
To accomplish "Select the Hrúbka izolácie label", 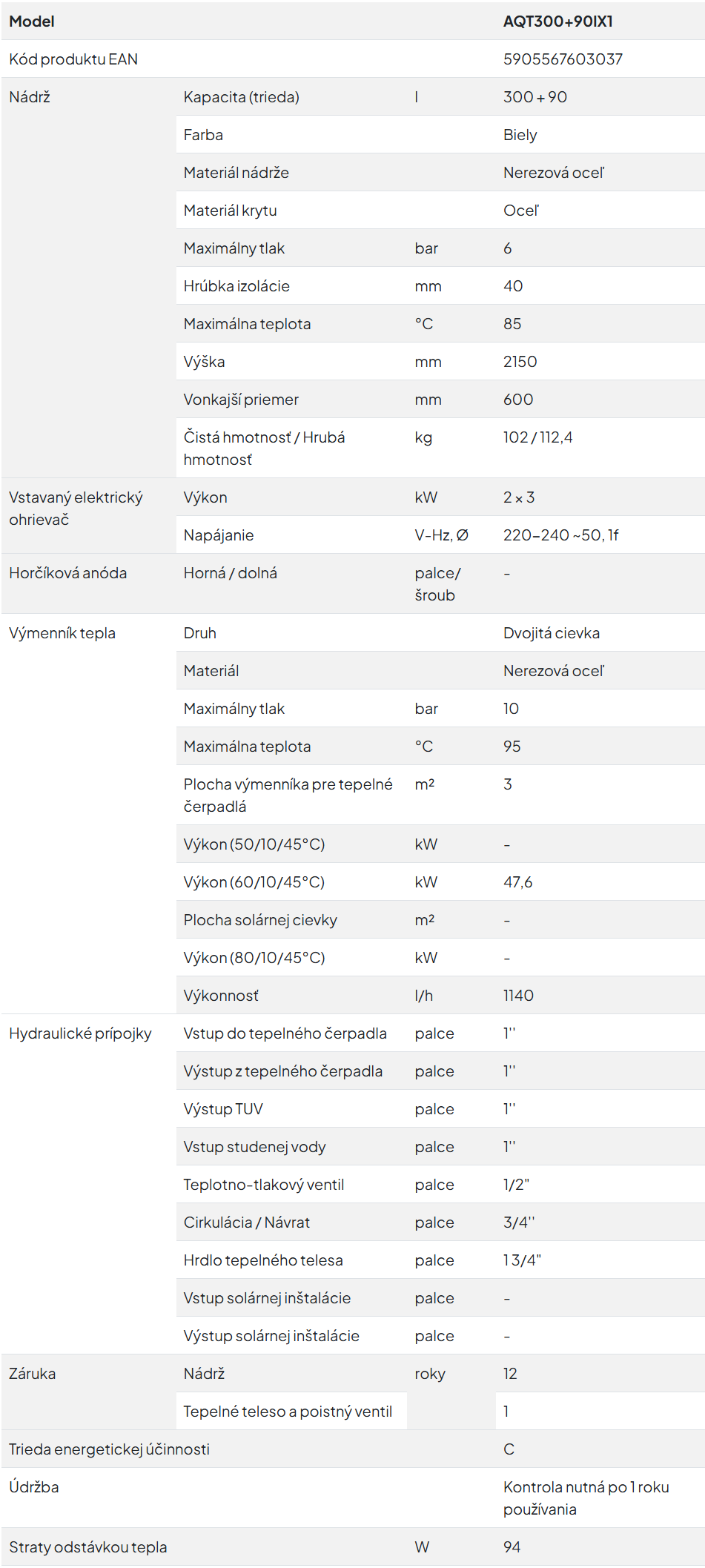I will tap(236, 286).
